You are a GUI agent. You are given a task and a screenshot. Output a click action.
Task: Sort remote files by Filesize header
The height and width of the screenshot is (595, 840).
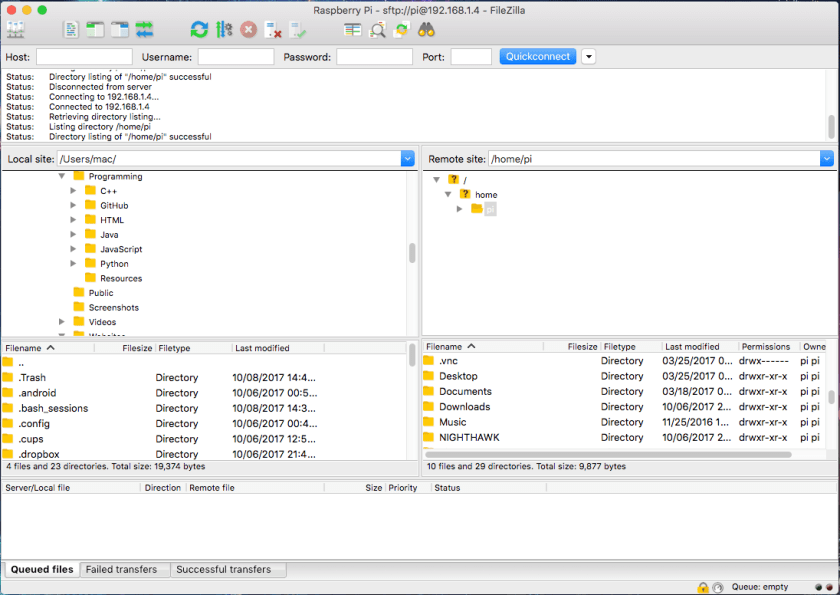click(572, 347)
